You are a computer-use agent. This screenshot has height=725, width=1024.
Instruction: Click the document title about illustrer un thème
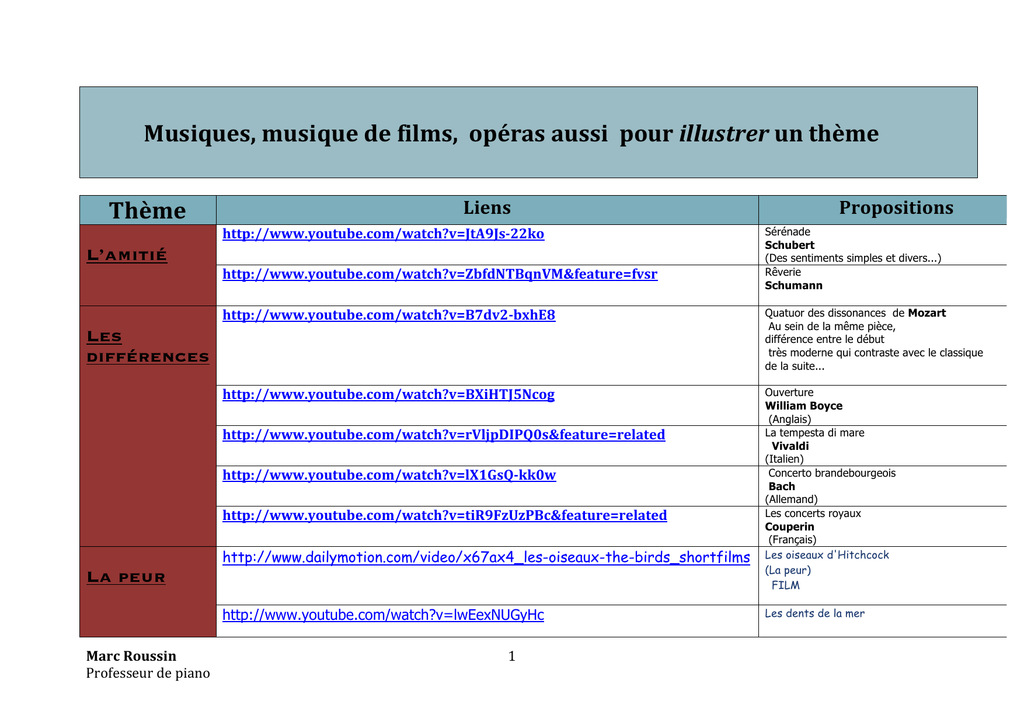click(x=511, y=133)
